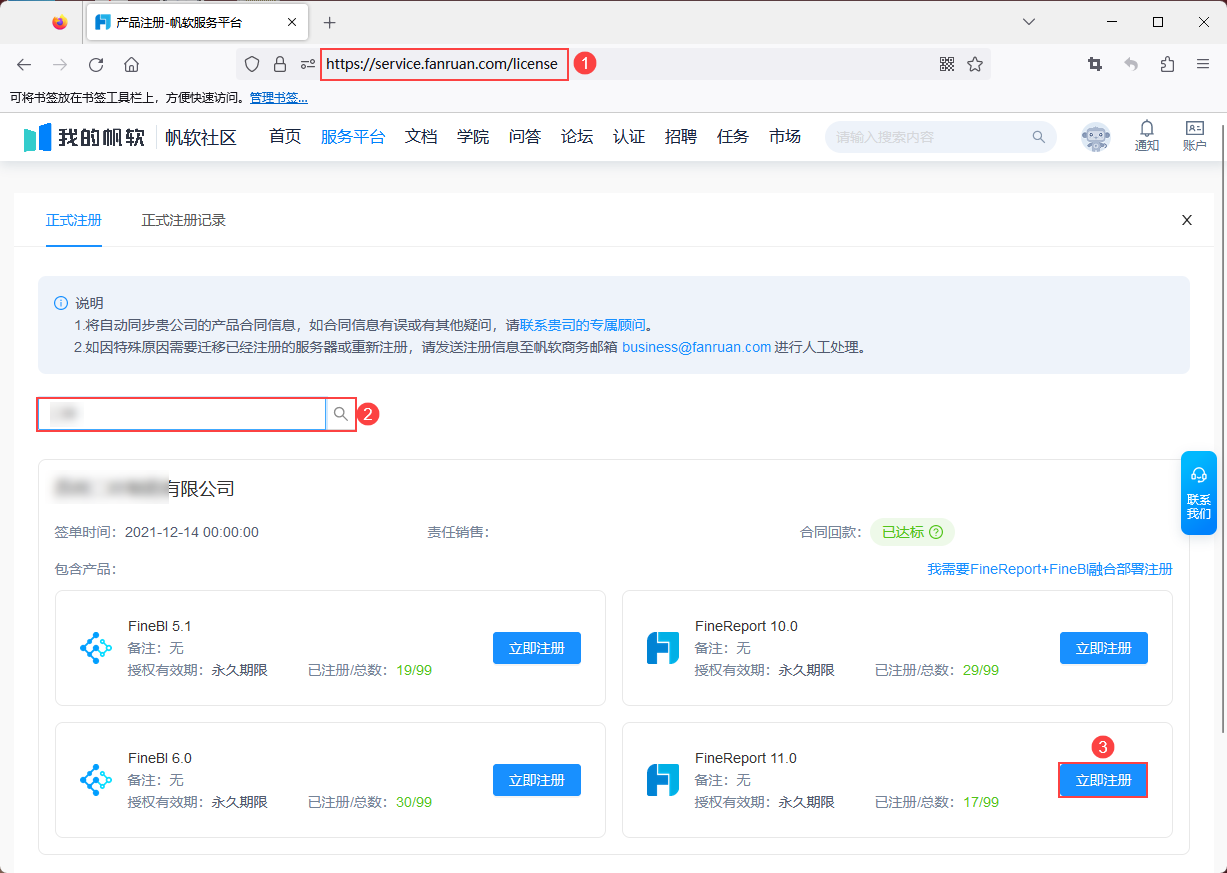1227x873 pixels.
Task: Close the registration panel with X
Action: tap(1187, 220)
